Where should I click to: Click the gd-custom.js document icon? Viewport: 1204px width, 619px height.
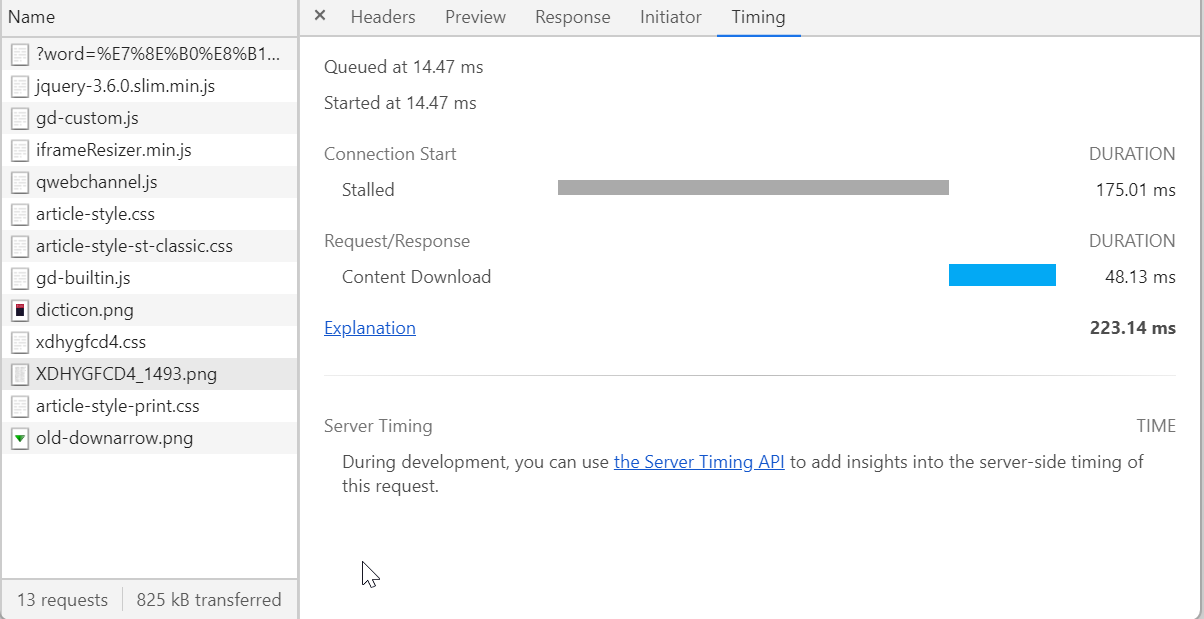tap(20, 118)
